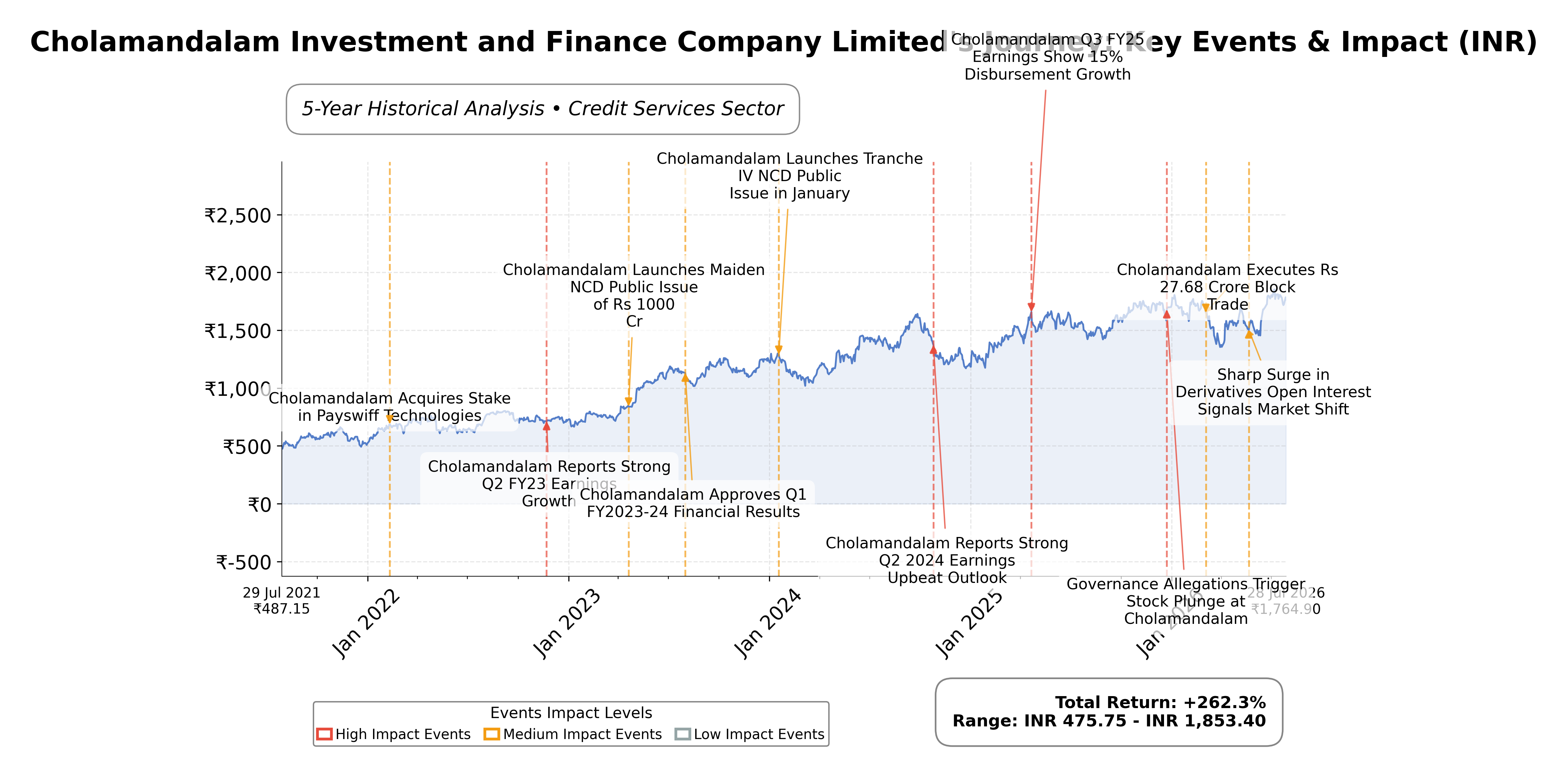Click the Medium Impact Events orange legend swatch
Screen dimensions: 1568x776
[492, 734]
